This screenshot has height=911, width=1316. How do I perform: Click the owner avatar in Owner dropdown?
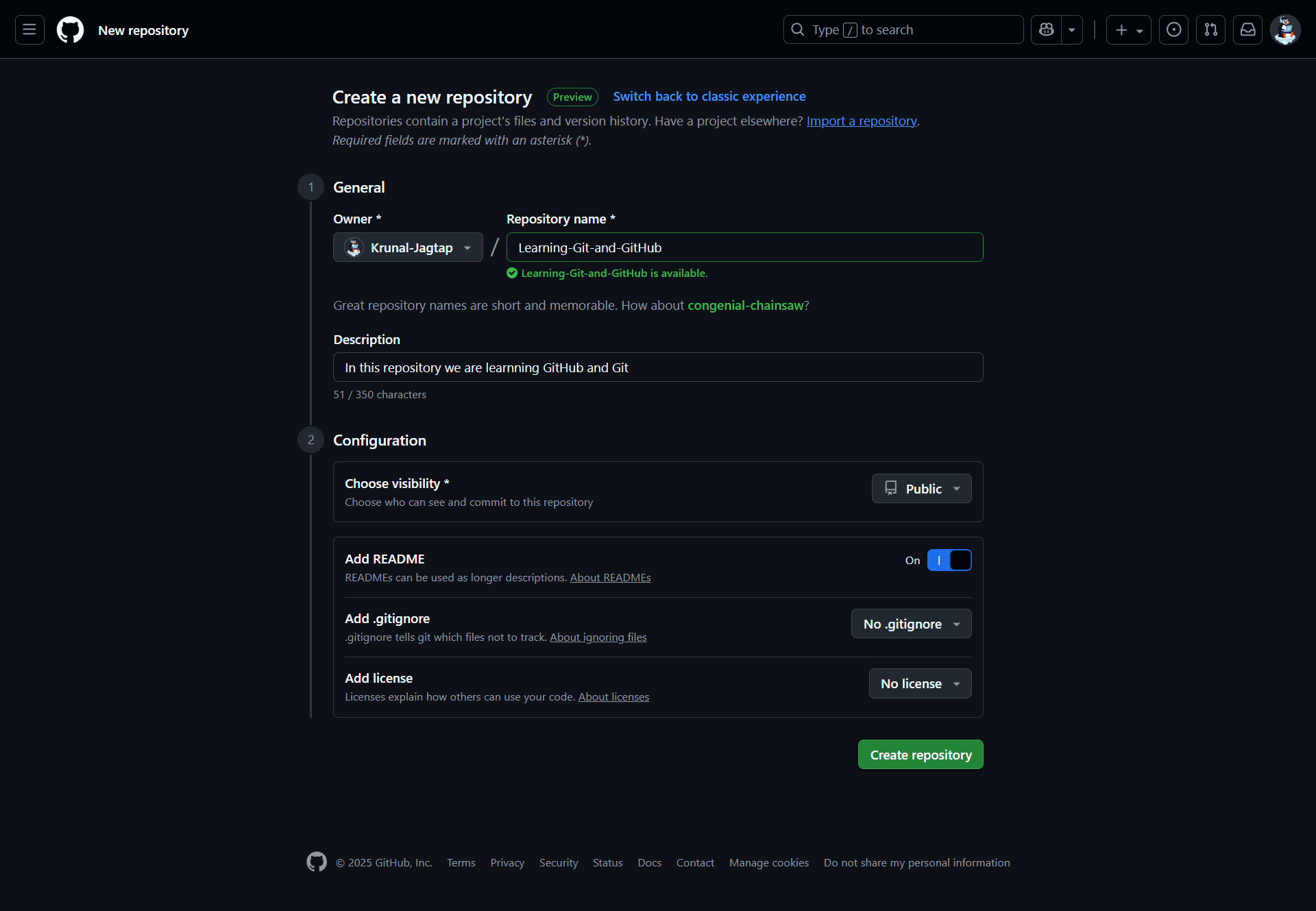(x=354, y=247)
